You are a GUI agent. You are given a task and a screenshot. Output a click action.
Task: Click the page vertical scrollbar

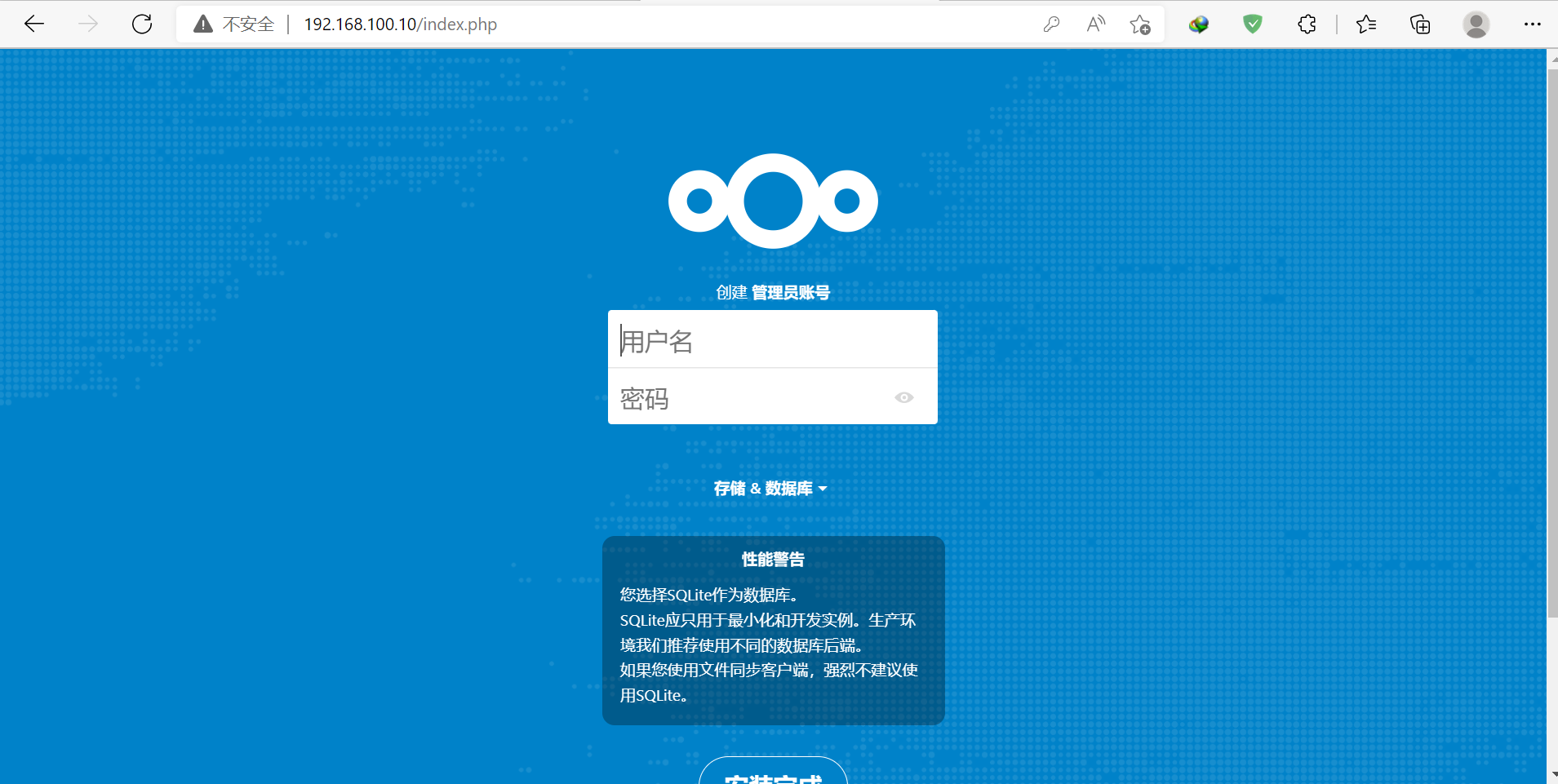[1552, 343]
